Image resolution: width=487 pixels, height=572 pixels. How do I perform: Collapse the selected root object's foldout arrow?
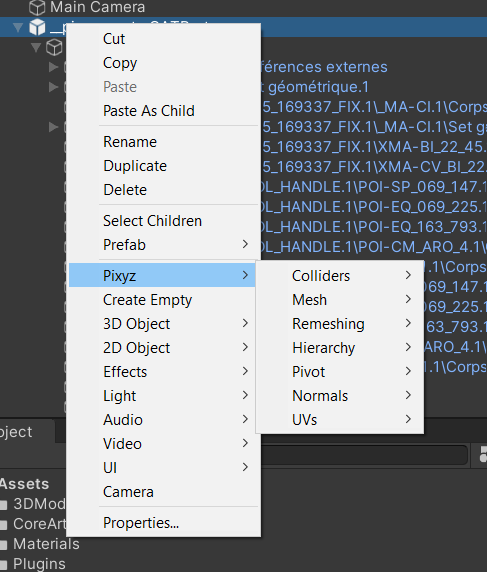pyautogui.click(x=18, y=27)
